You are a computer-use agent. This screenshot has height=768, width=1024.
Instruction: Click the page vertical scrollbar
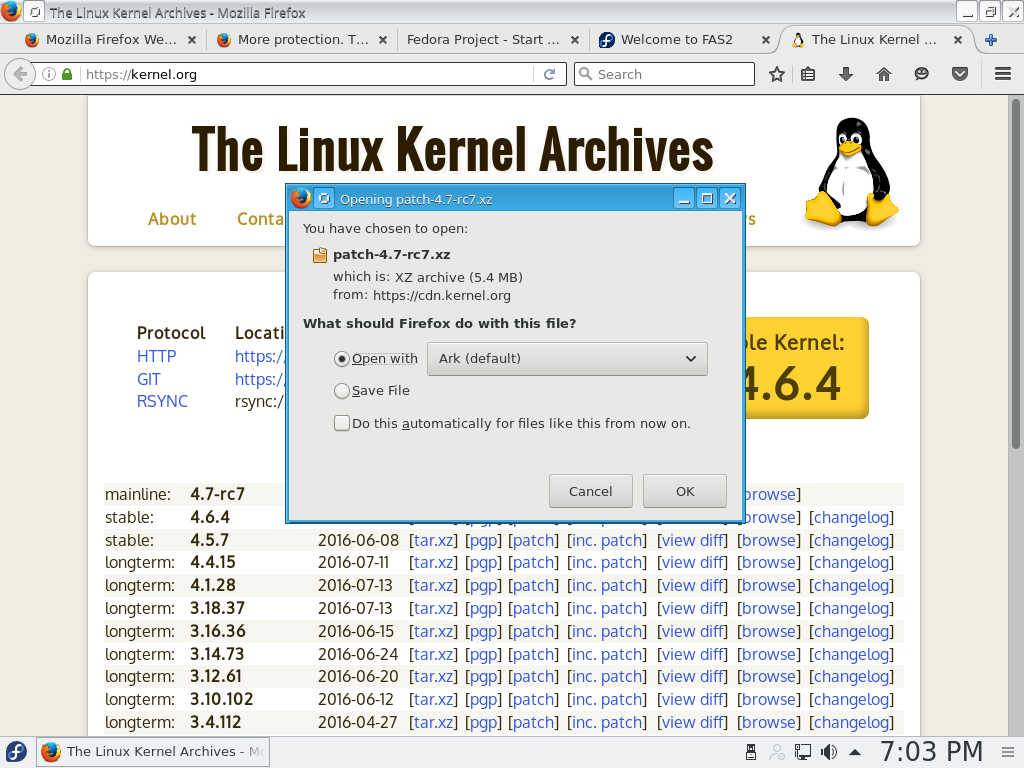(x=1016, y=274)
